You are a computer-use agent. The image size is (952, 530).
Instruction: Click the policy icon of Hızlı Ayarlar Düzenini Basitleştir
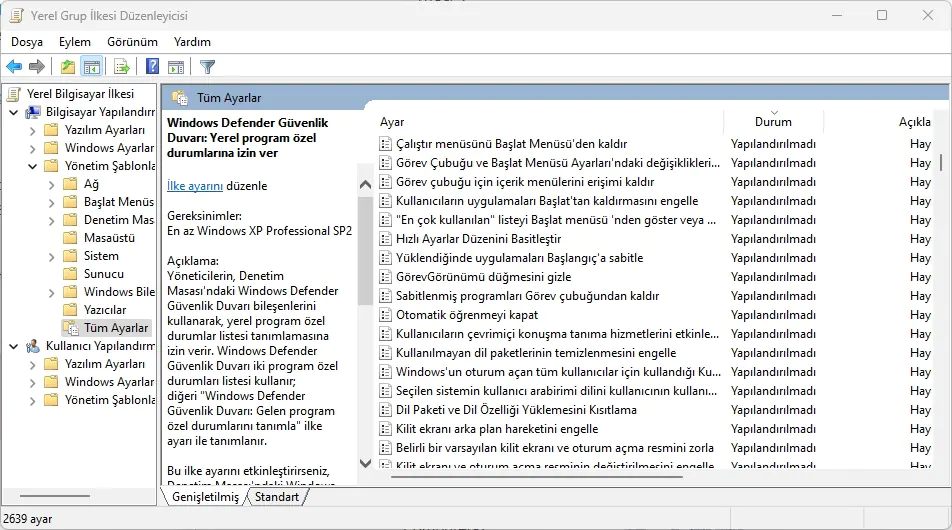pos(385,239)
